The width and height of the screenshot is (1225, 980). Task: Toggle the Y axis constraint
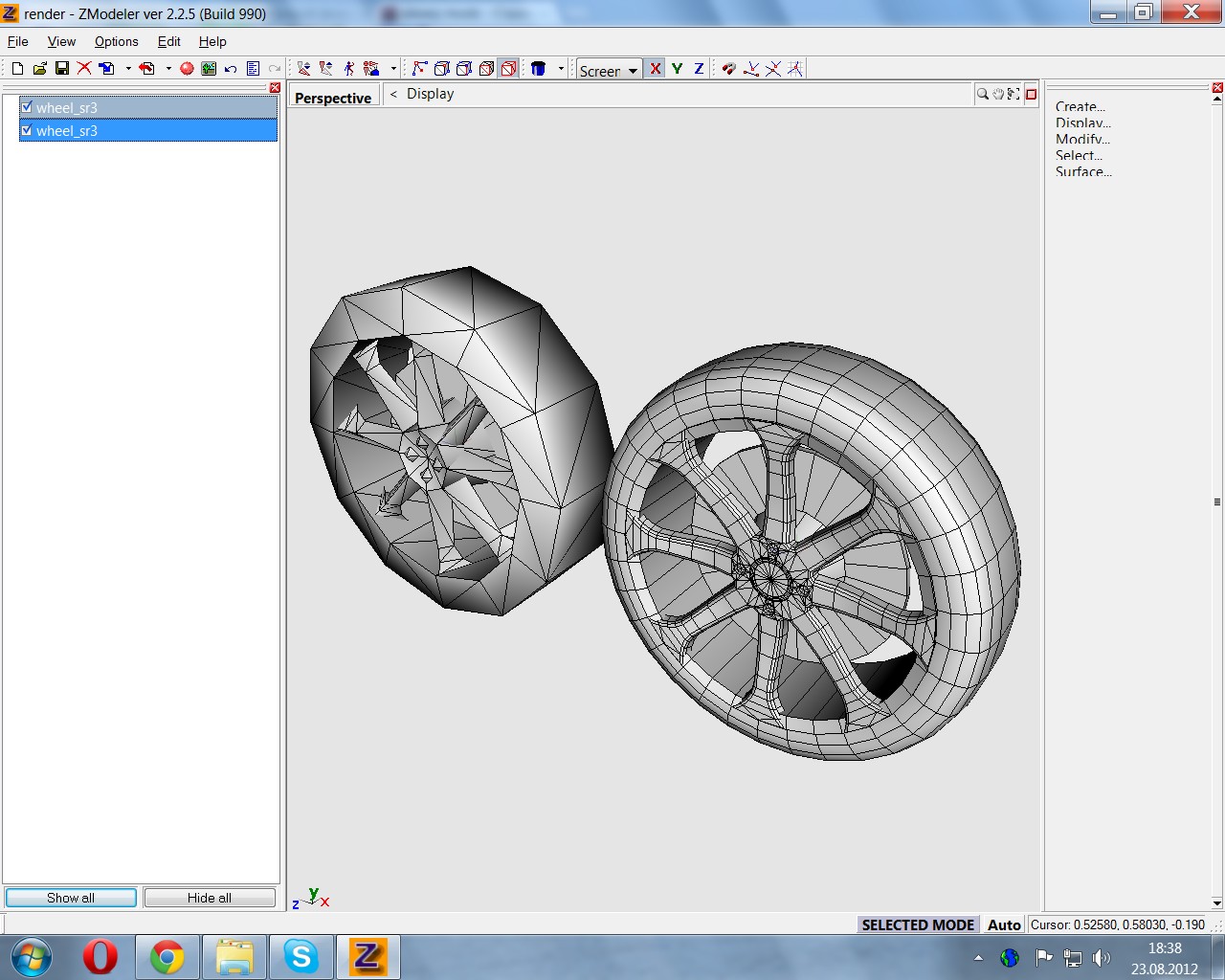[x=677, y=68]
